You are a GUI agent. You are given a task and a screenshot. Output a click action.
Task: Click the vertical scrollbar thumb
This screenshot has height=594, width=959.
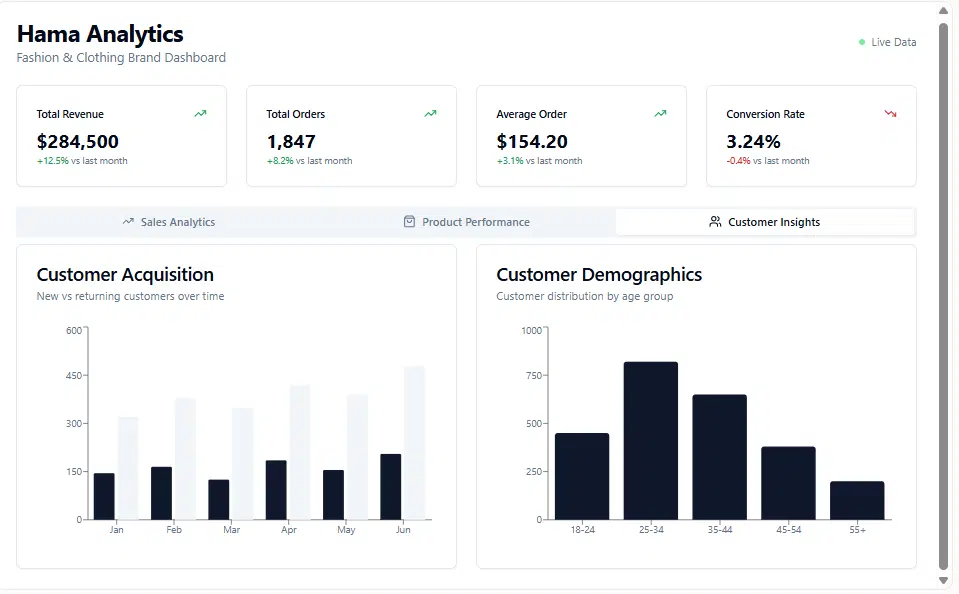(x=943, y=297)
